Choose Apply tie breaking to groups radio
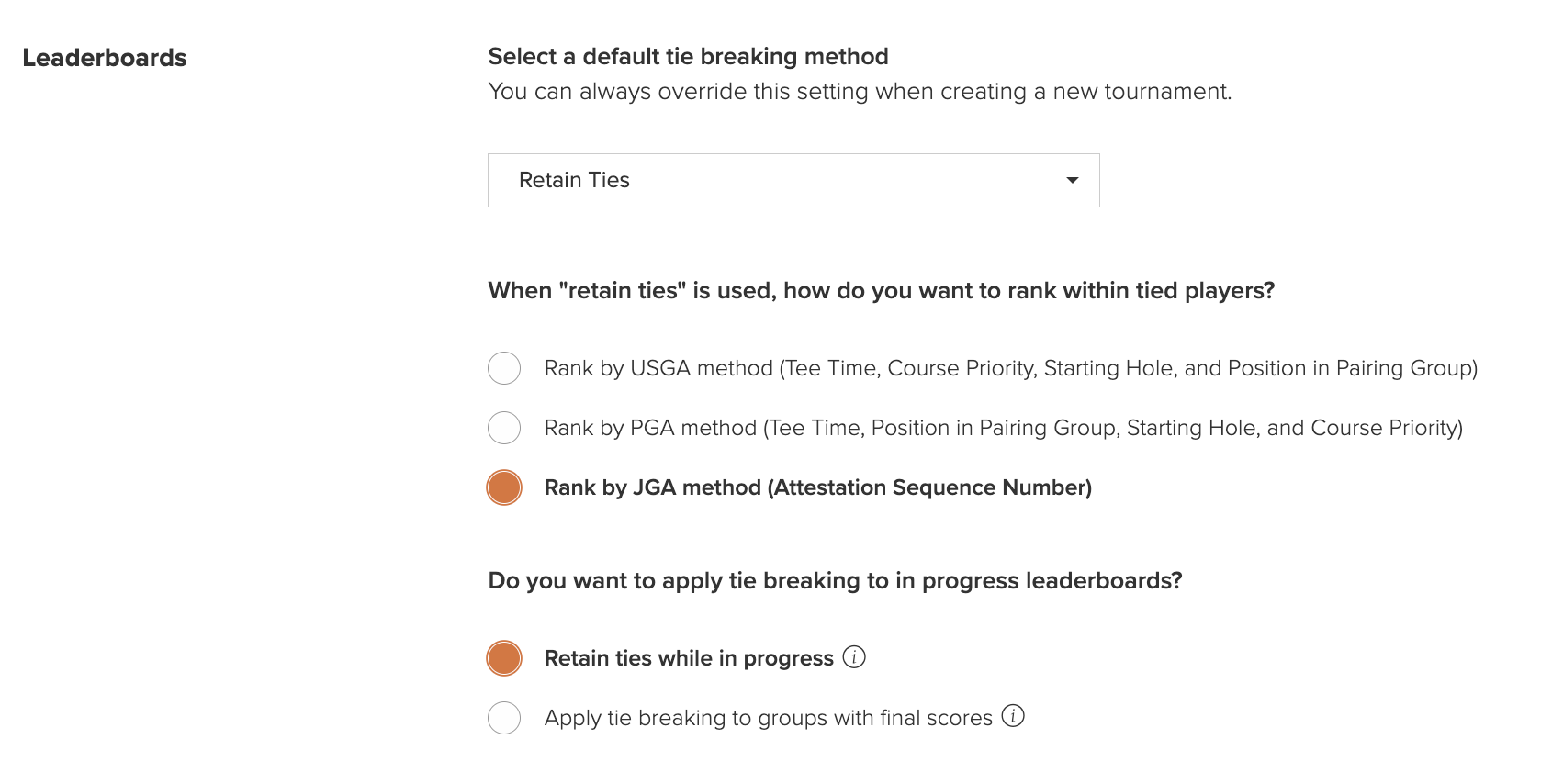 (504, 718)
